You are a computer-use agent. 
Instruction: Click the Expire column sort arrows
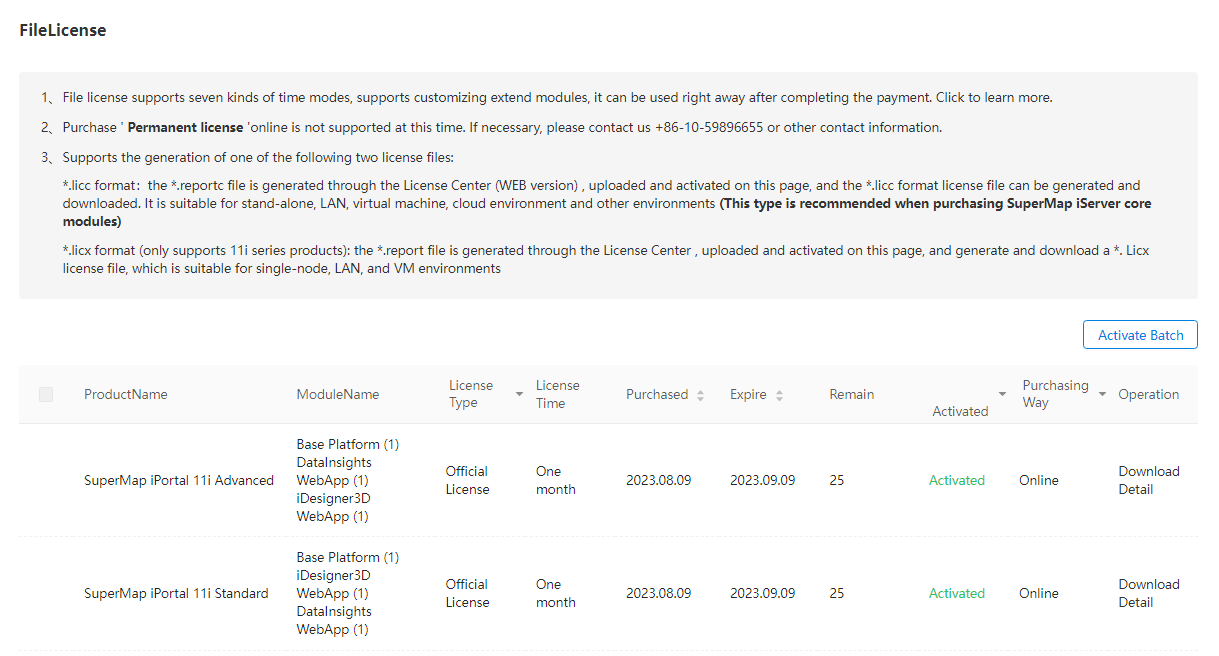click(779, 395)
